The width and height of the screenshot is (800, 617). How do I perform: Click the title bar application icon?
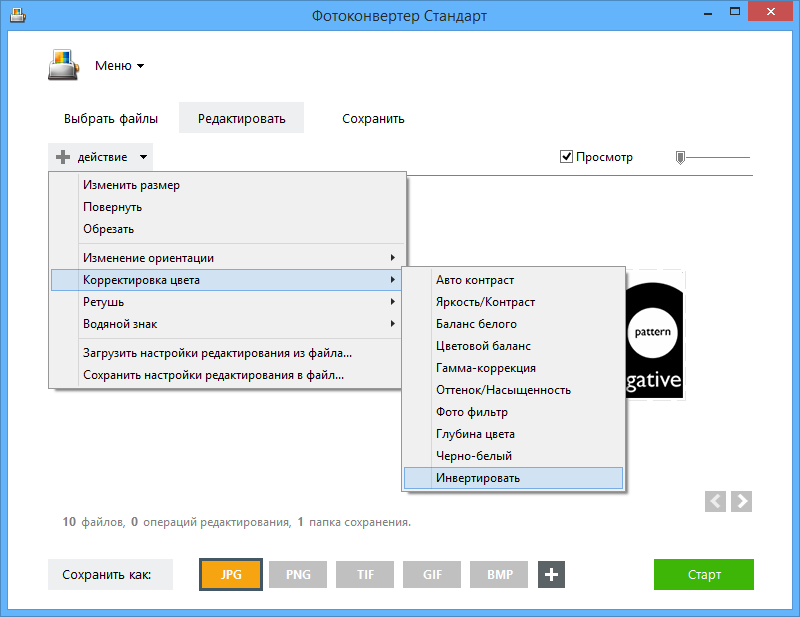(18, 15)
